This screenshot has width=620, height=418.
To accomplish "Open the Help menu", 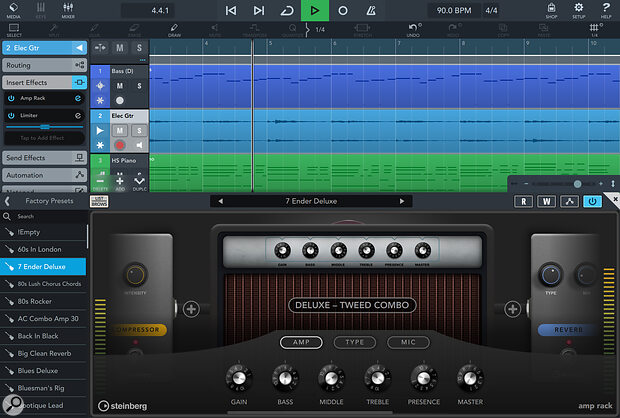I will (x=606, y=11).
